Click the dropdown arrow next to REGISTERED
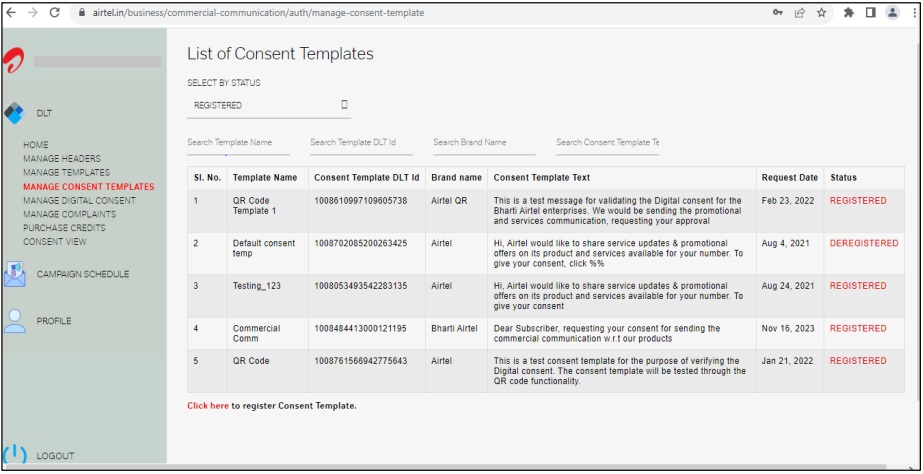This screenshot has width=923, height=474. tap(344, 105)
